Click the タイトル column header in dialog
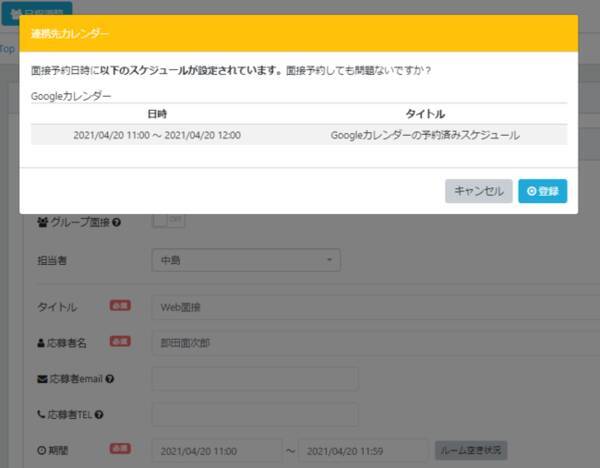The height and width of the screenshot is (468, 600). pos(425,114)
